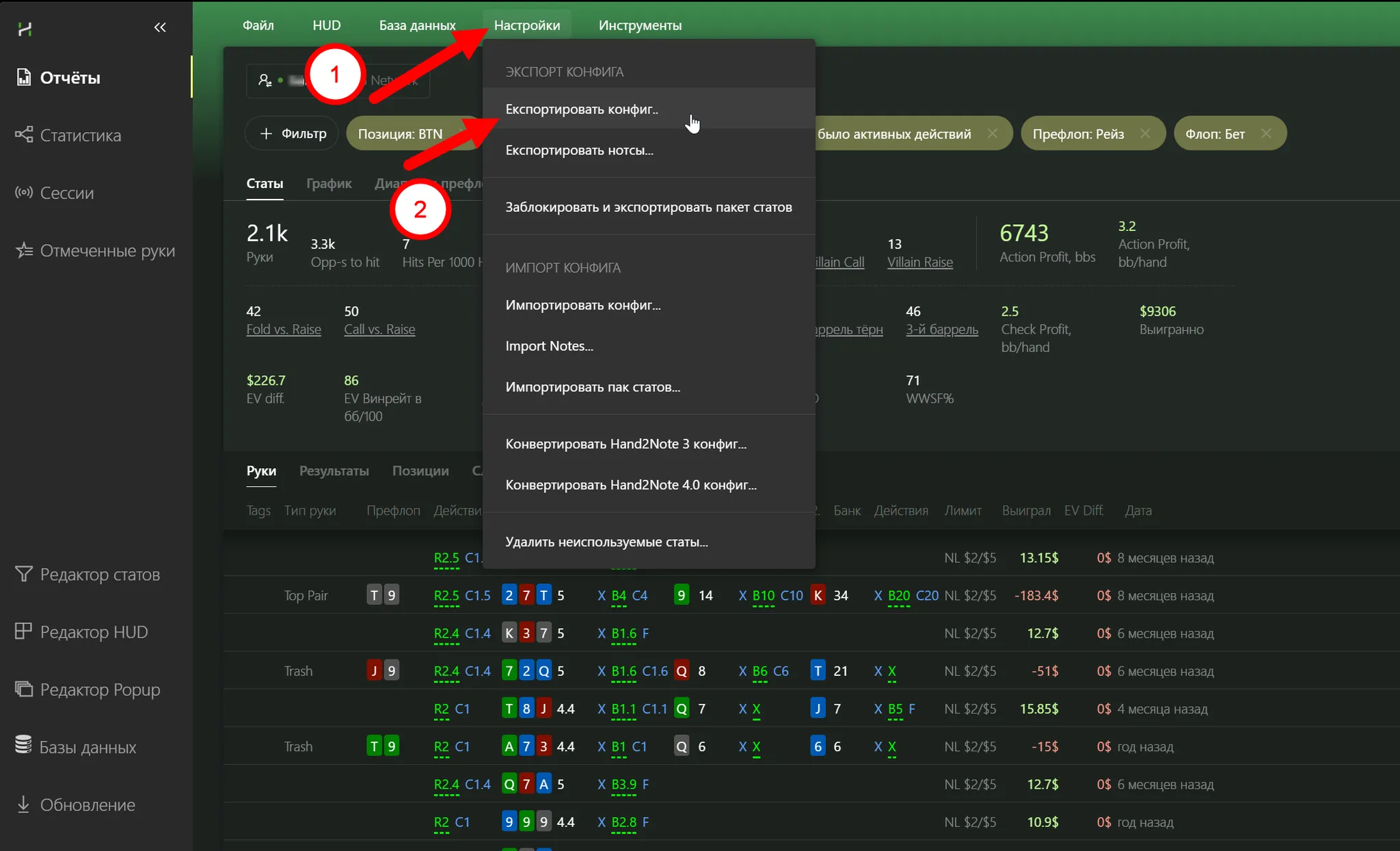This screenshot has width=1400, height=851.
Task: Open Отмеченные руки starred hands
Action: [x=24, y=250]
